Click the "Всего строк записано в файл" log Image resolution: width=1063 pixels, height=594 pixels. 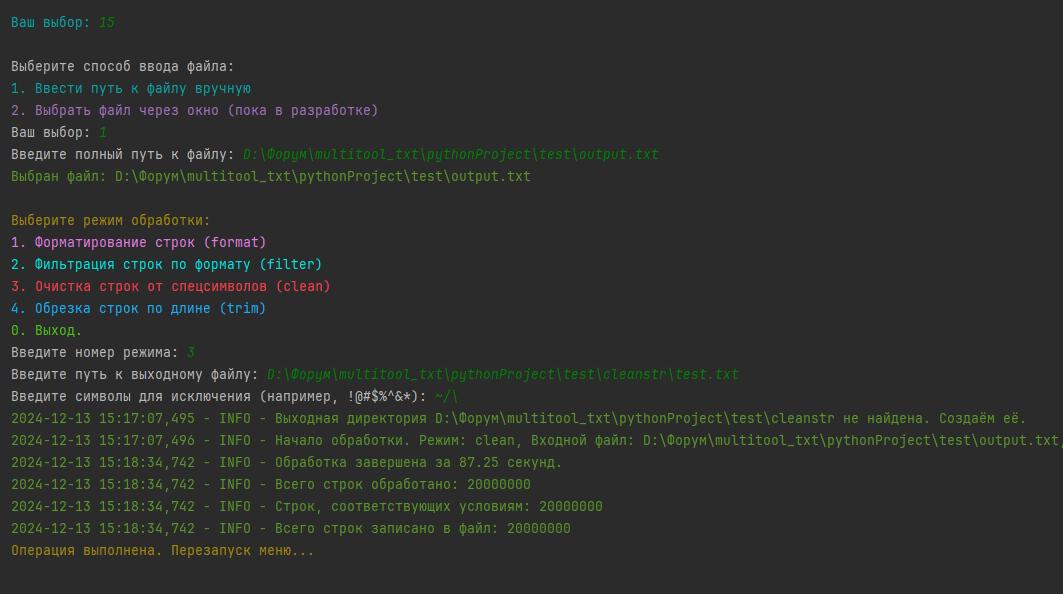click(x=291, y=528)
